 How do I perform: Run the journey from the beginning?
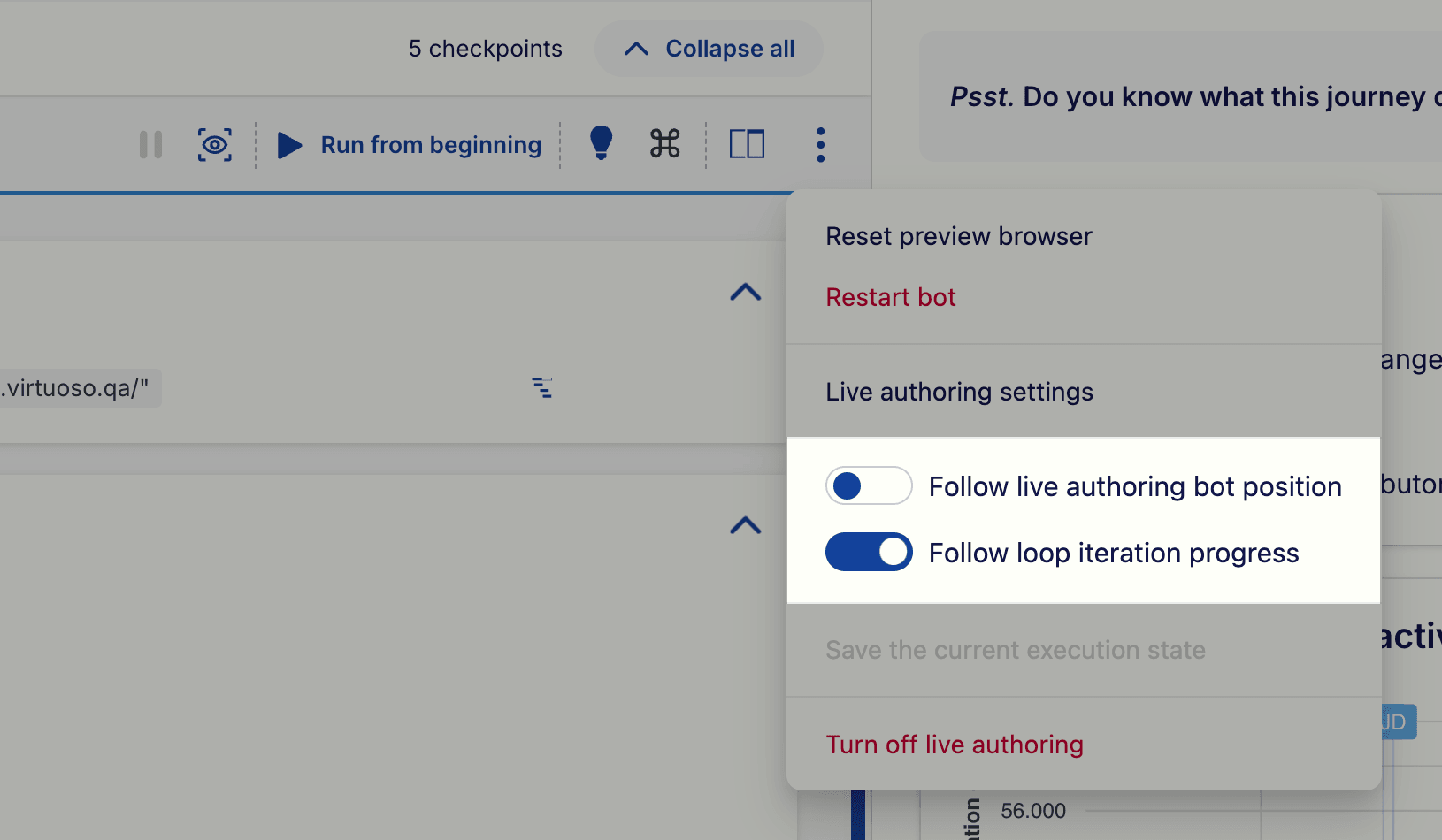click(430, 144)
